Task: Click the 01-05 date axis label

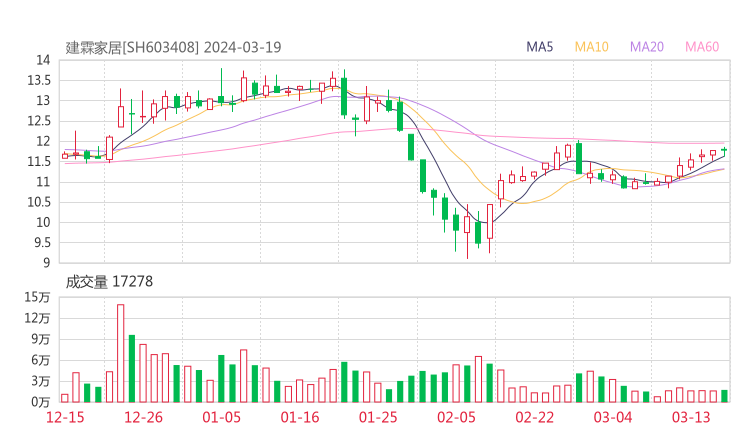Action: pos(221,417)
